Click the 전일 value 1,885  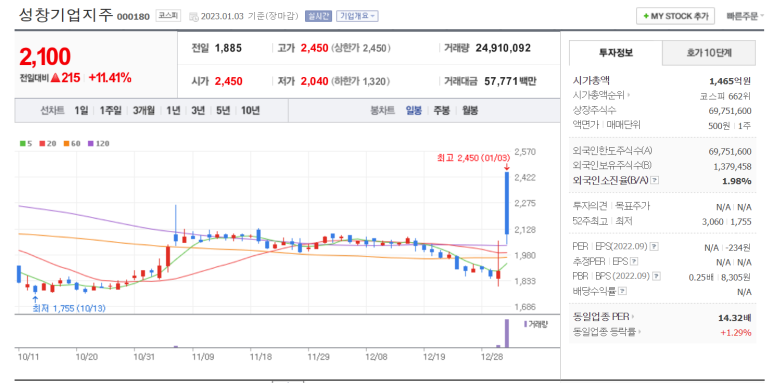pos(228,48)
